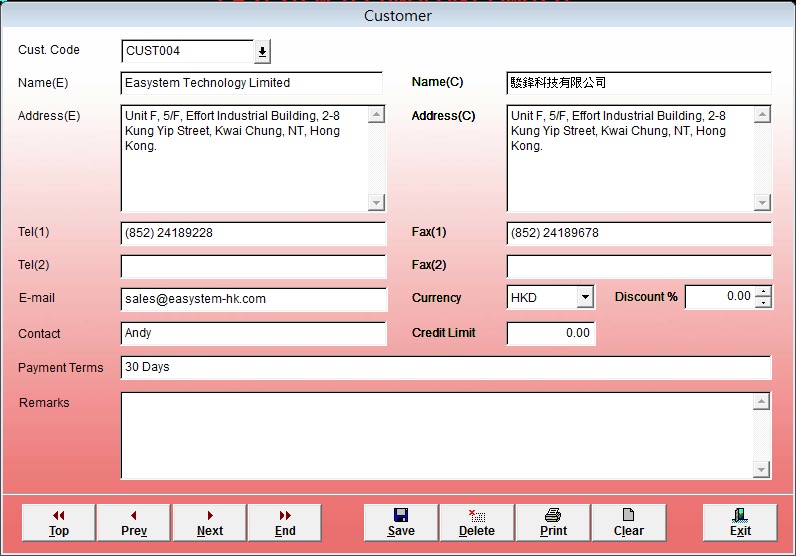Edit the E-mail address field
This screenshot has width=796, height=556.
click(x=254, y=300)
